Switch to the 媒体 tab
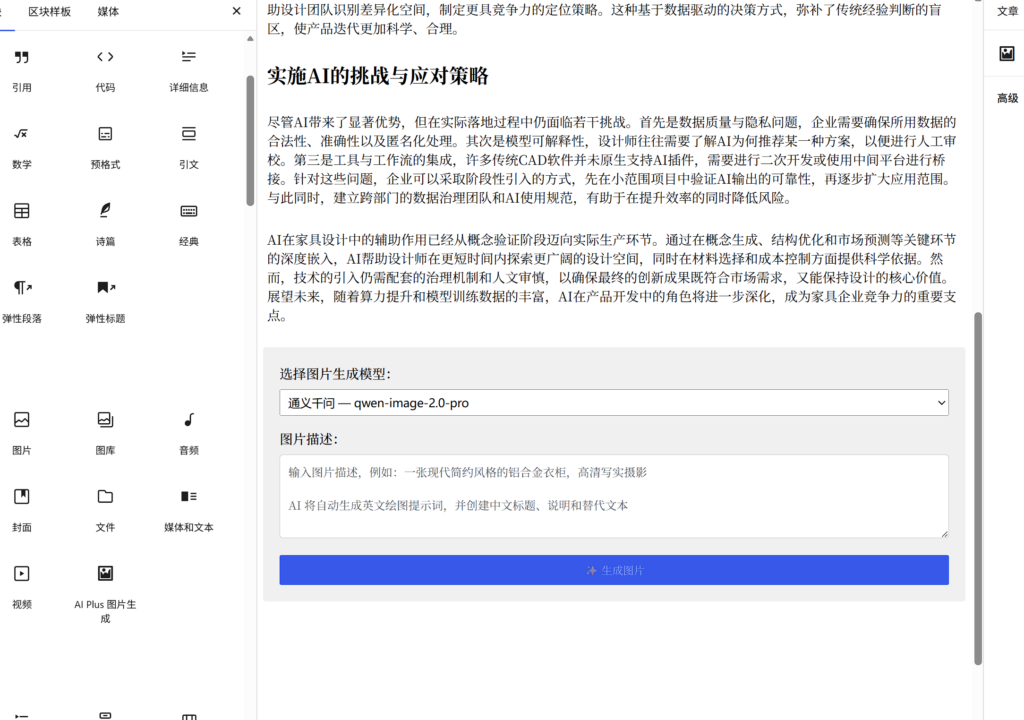Viewport: 1024px width, 720px height. [x=108, y=11]
